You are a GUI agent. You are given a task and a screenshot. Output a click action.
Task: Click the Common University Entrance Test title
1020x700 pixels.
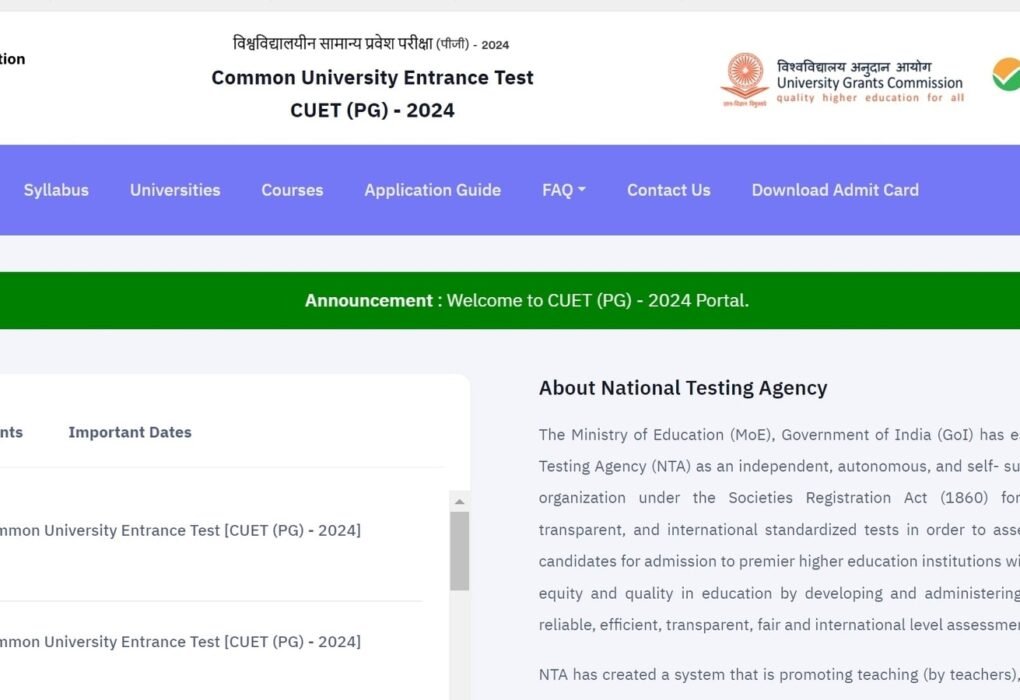372,78
